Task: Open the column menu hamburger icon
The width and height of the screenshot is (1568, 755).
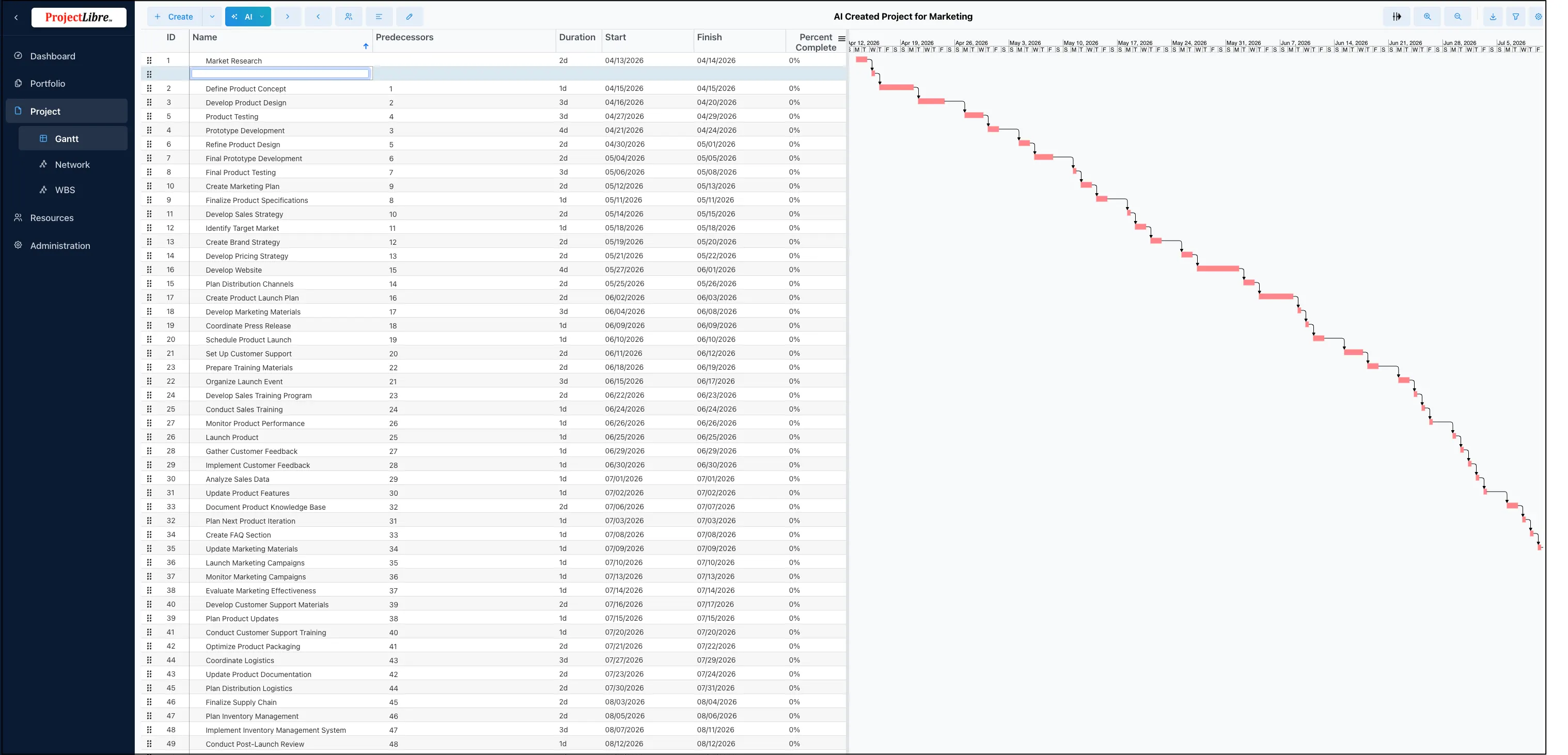Action: [841, 38]
